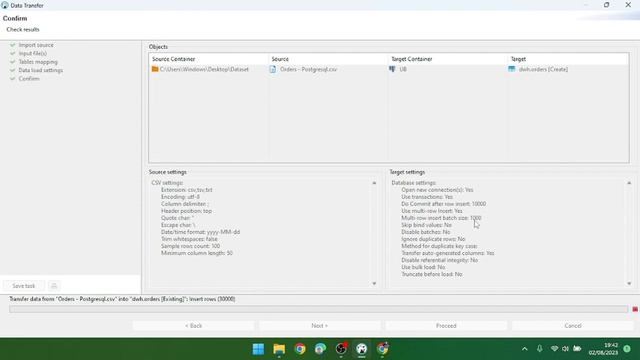Open the volume speaker tray icon

(565, 349)
